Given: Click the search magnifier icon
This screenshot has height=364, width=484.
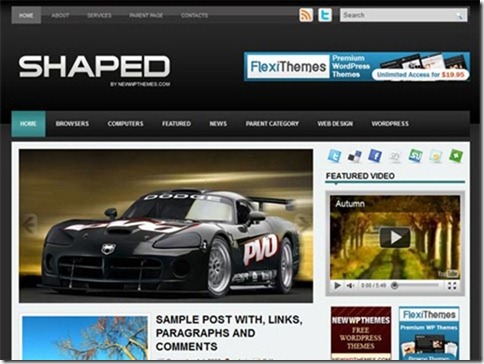Looking at the screenshot, I should (x=460, y=16).
